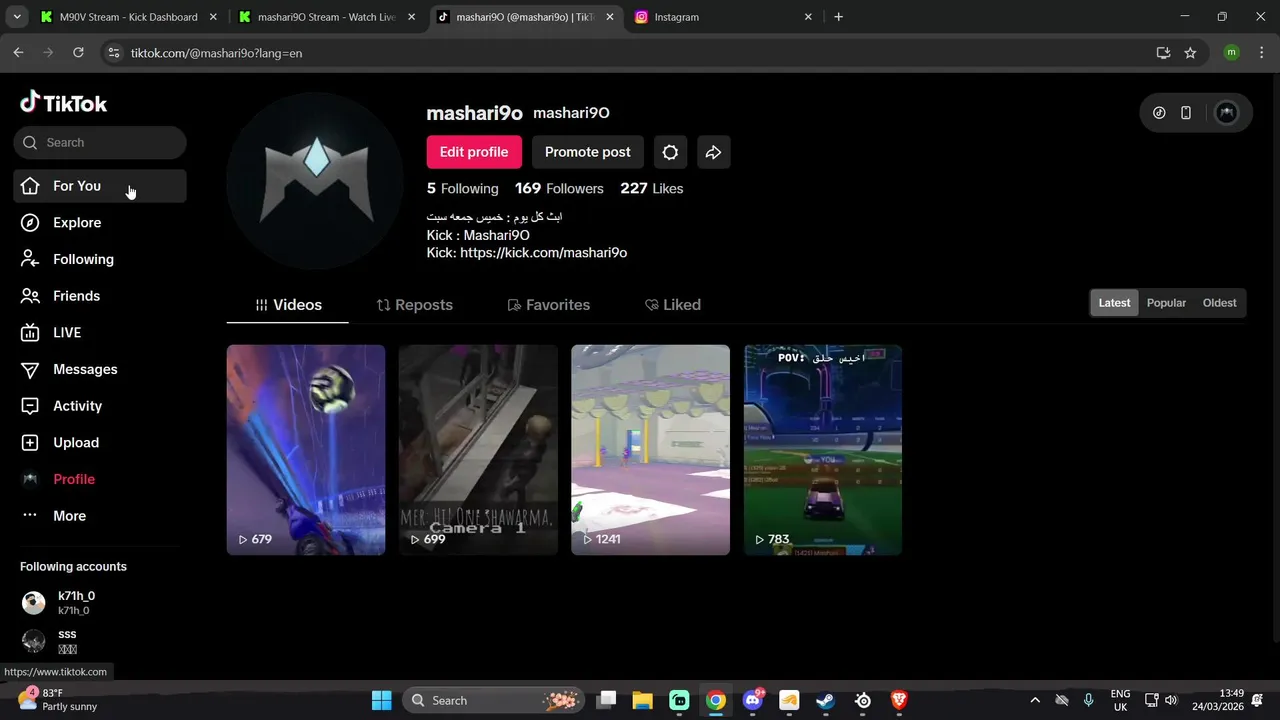This screenshot has height=720, width=1280.
Task: Switch to the Reposts tab
Action: coord(414,305)
